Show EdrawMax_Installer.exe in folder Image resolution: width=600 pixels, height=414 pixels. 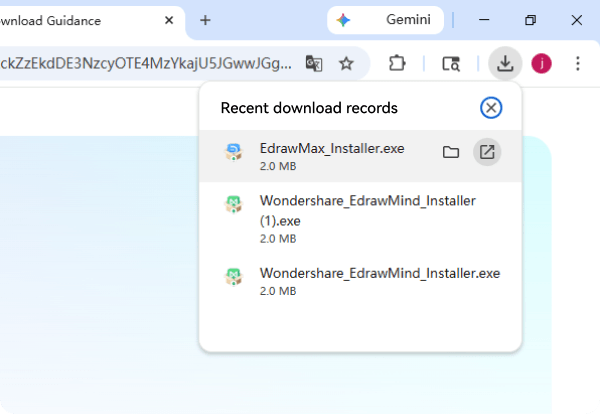point(451,152)
